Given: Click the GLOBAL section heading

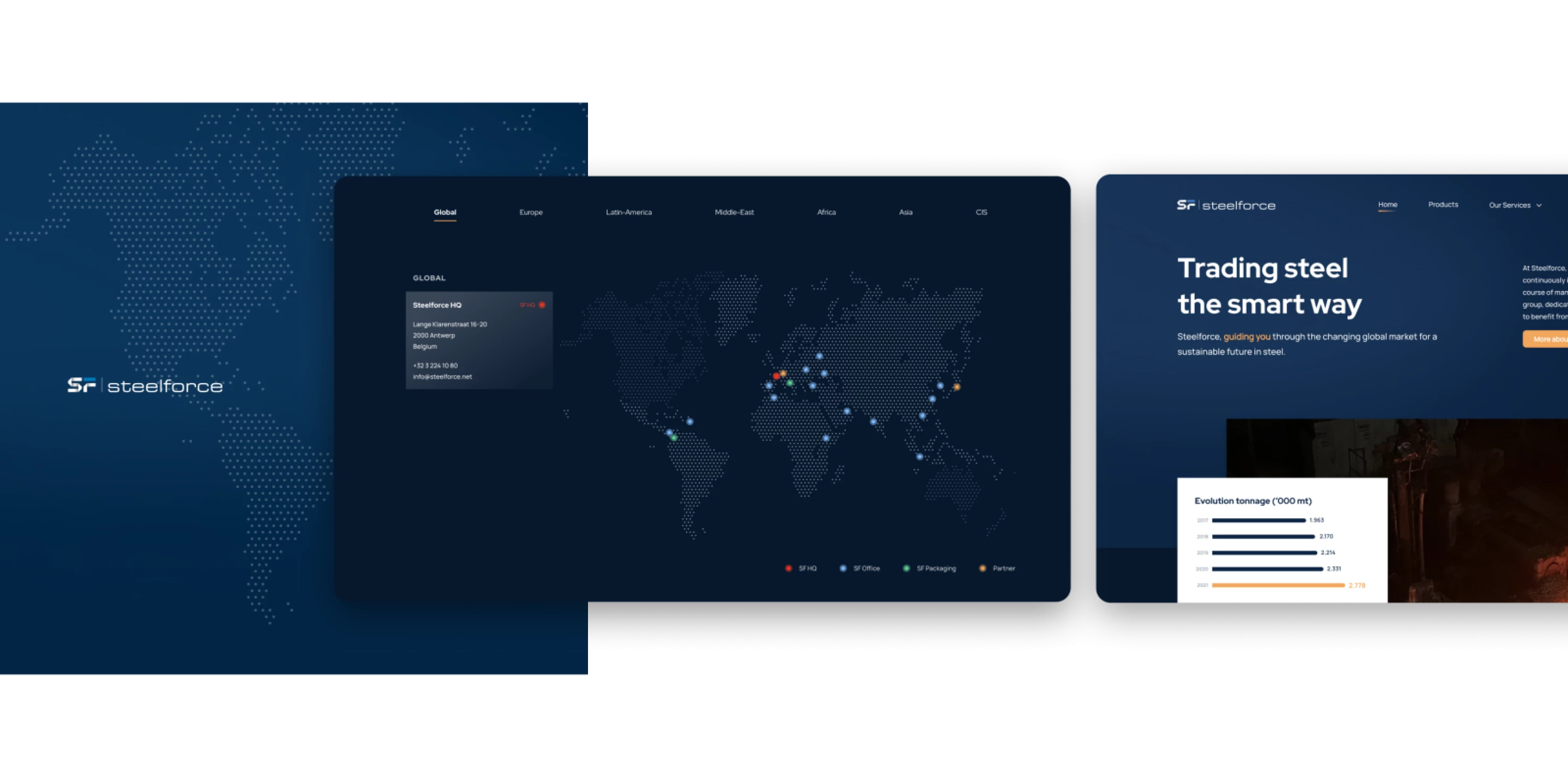Looking at the screenshot, I should 429,278.
